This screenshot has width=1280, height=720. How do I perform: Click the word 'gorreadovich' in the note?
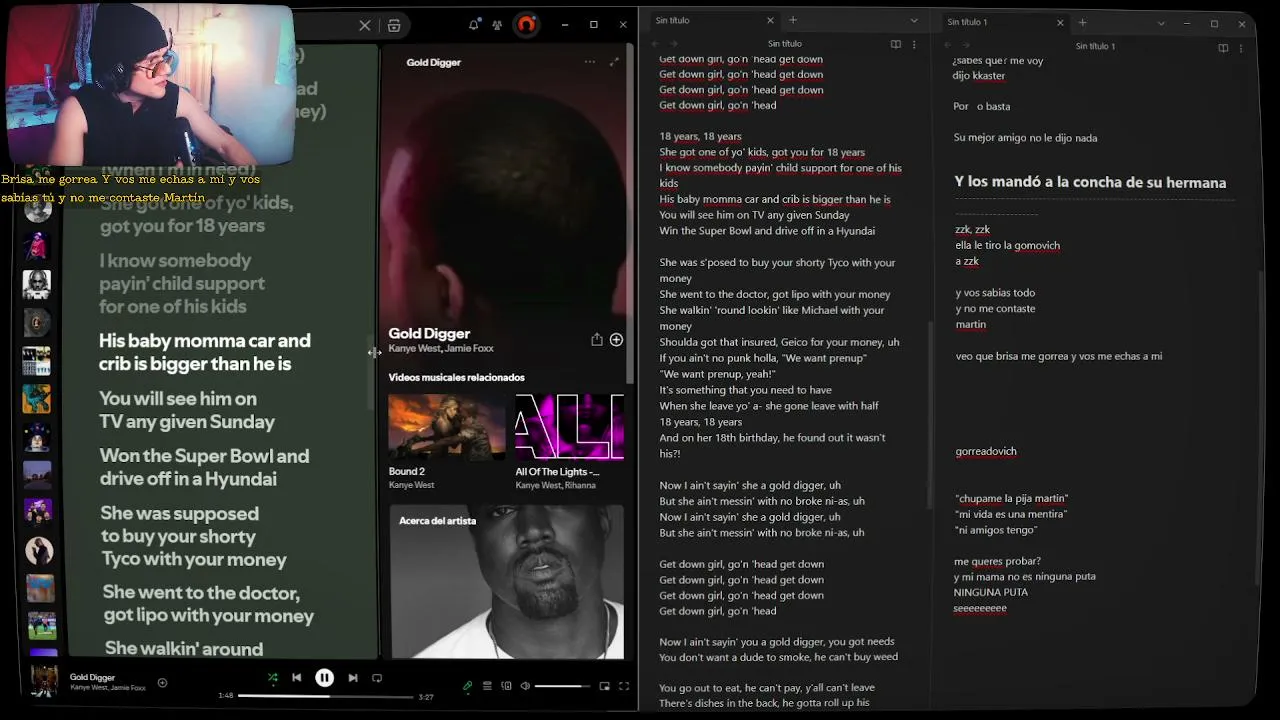986,451
